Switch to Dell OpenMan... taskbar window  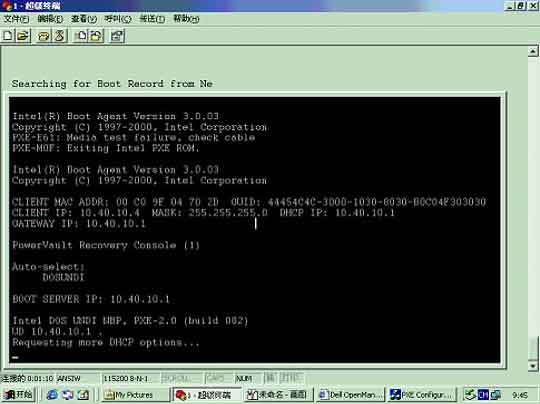[x=351, y=395]
